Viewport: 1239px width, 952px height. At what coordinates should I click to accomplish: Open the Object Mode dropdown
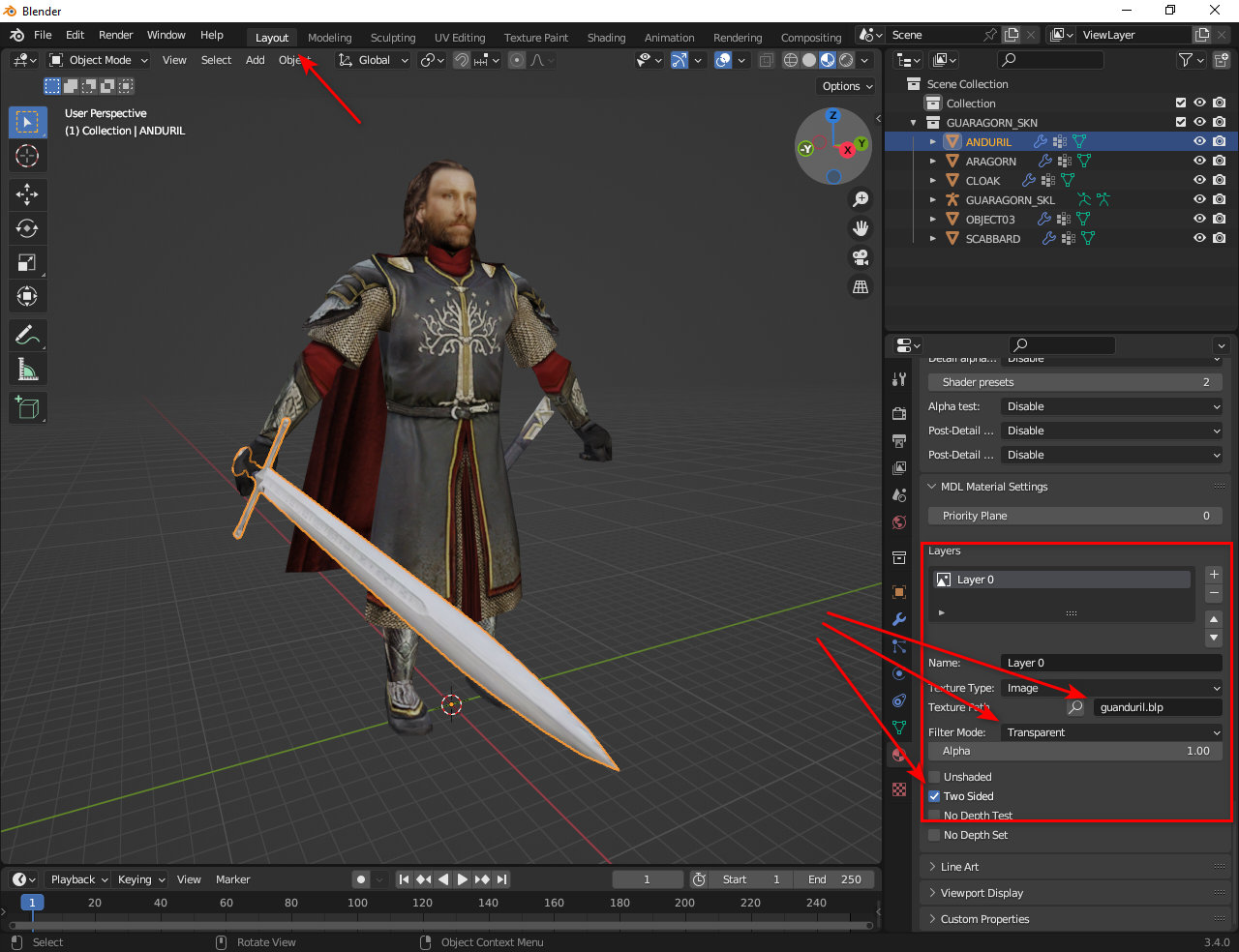coord(99,60)
